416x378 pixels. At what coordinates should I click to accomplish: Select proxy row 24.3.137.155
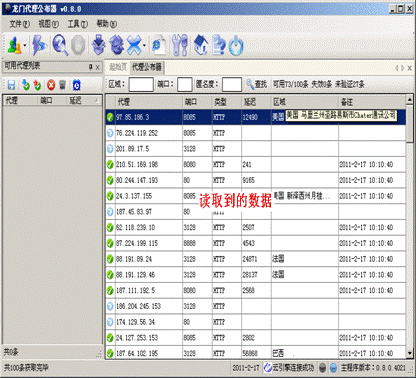click(256, 196)
